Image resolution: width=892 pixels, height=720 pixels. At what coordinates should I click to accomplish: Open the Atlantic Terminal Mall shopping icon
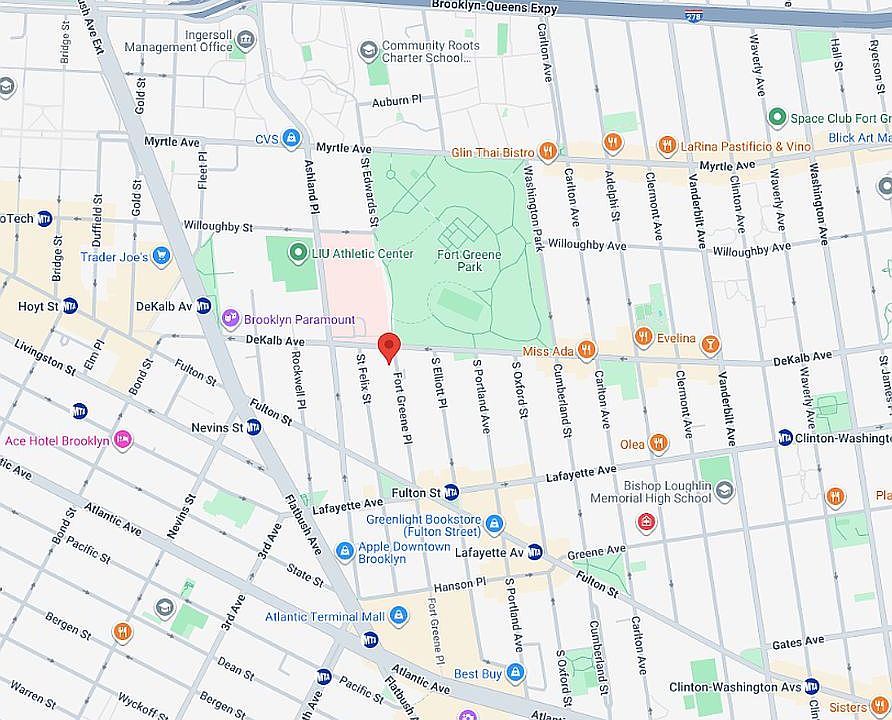click(399, 616)
